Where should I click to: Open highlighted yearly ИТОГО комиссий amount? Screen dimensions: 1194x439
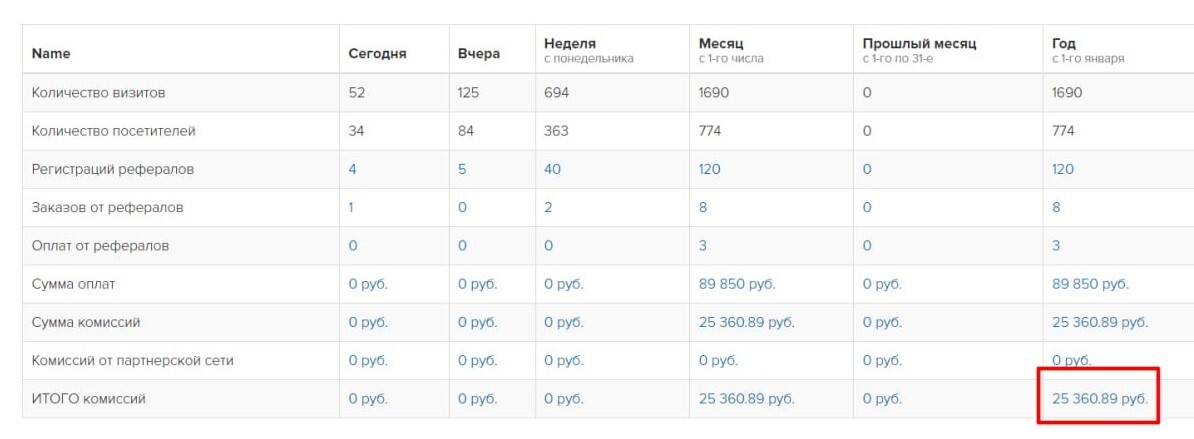(x=1100, y=398)
